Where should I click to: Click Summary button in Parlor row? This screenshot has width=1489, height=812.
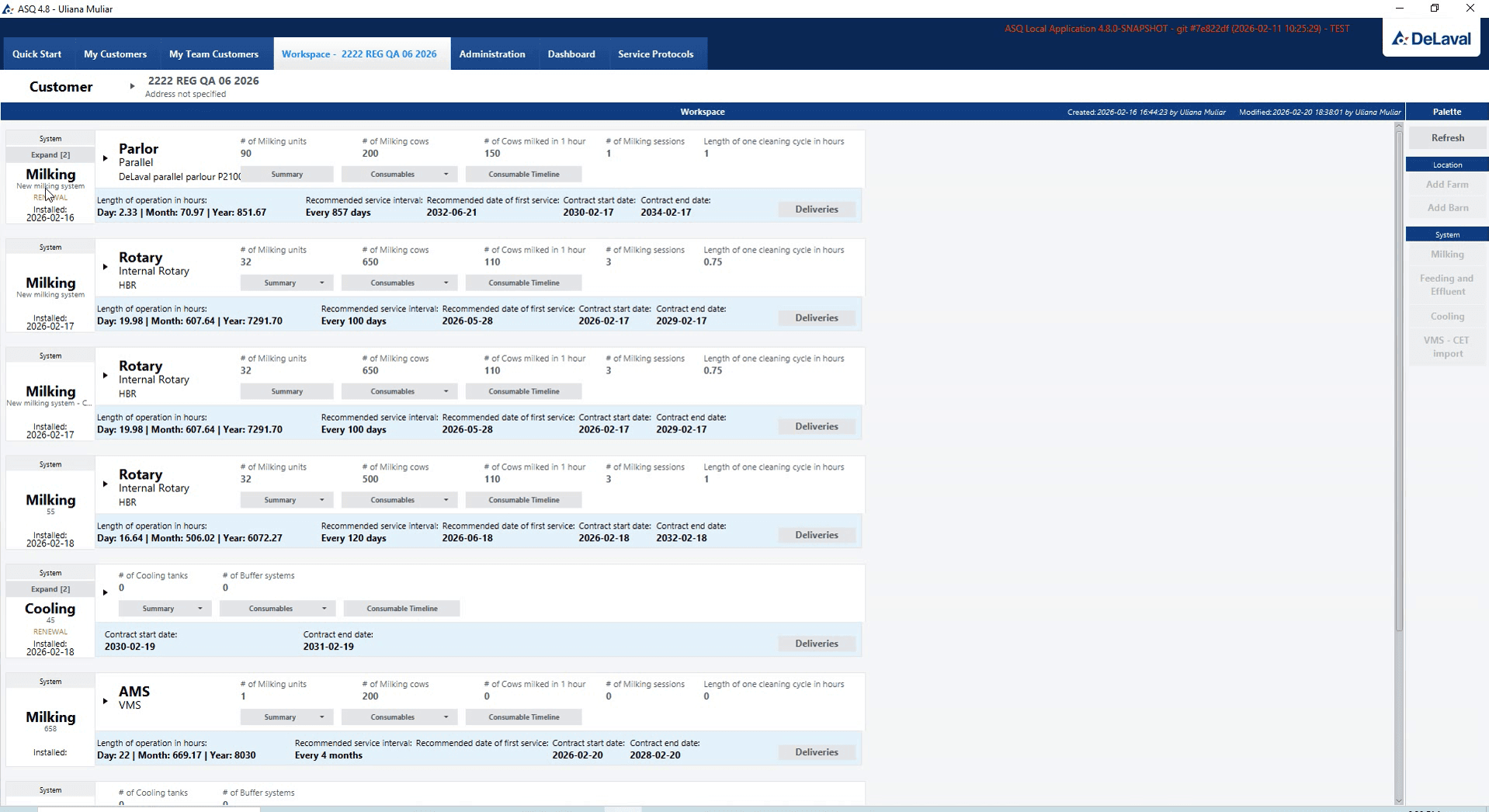point(286,174)
